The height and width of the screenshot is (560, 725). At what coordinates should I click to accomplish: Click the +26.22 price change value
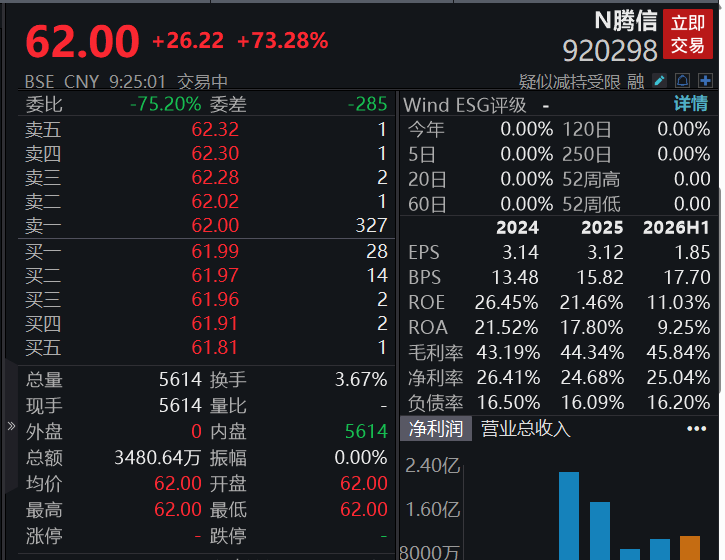point(188,41)
